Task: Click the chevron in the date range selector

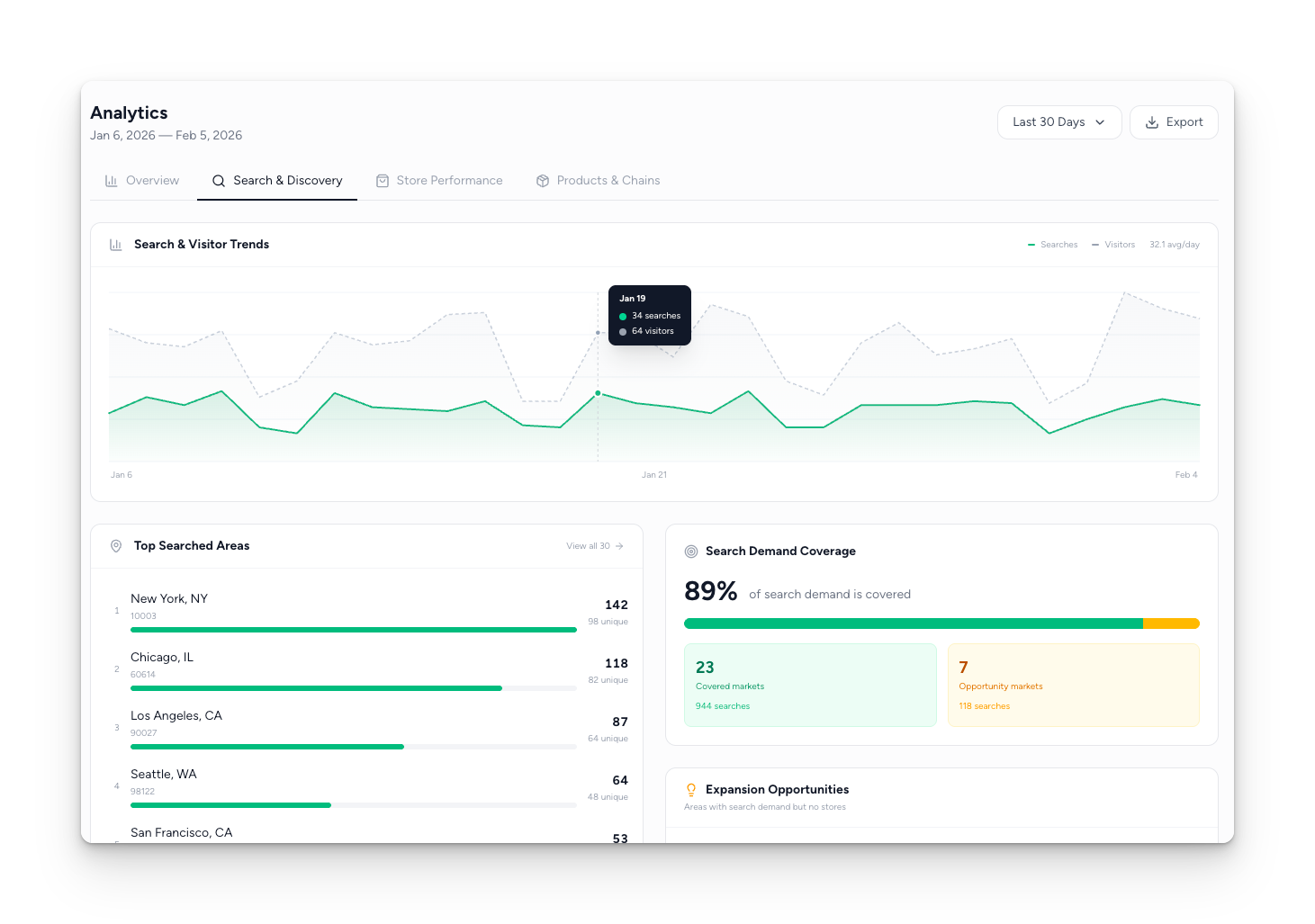Action: coord(1100,122)
